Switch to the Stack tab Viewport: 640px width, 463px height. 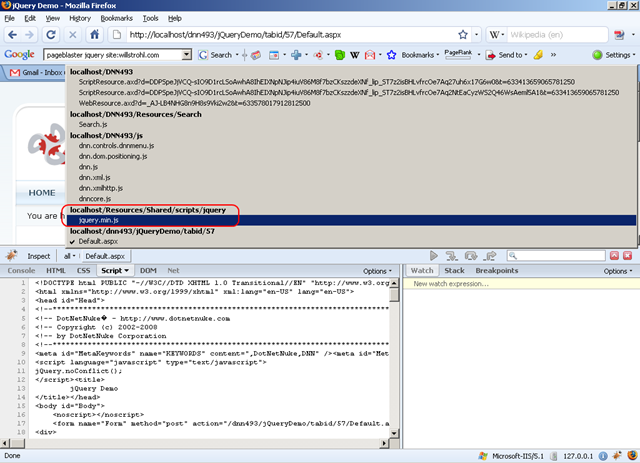coord(454,271)
